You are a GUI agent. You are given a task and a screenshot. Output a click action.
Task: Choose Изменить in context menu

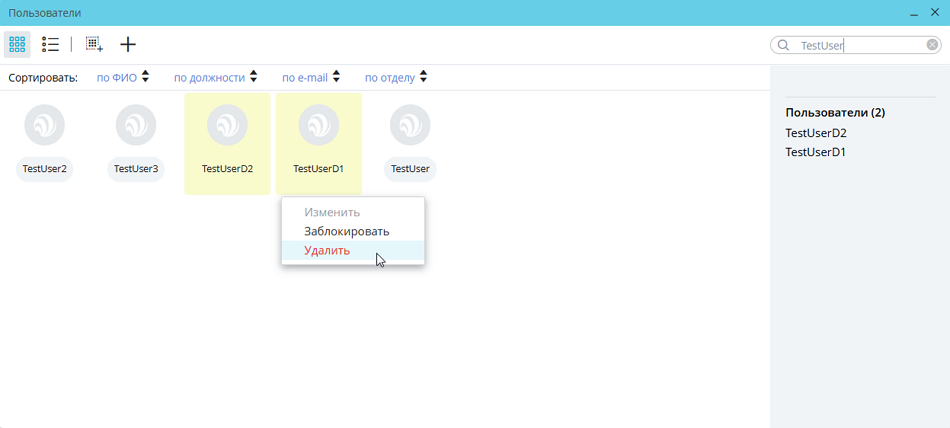point(332,213)
